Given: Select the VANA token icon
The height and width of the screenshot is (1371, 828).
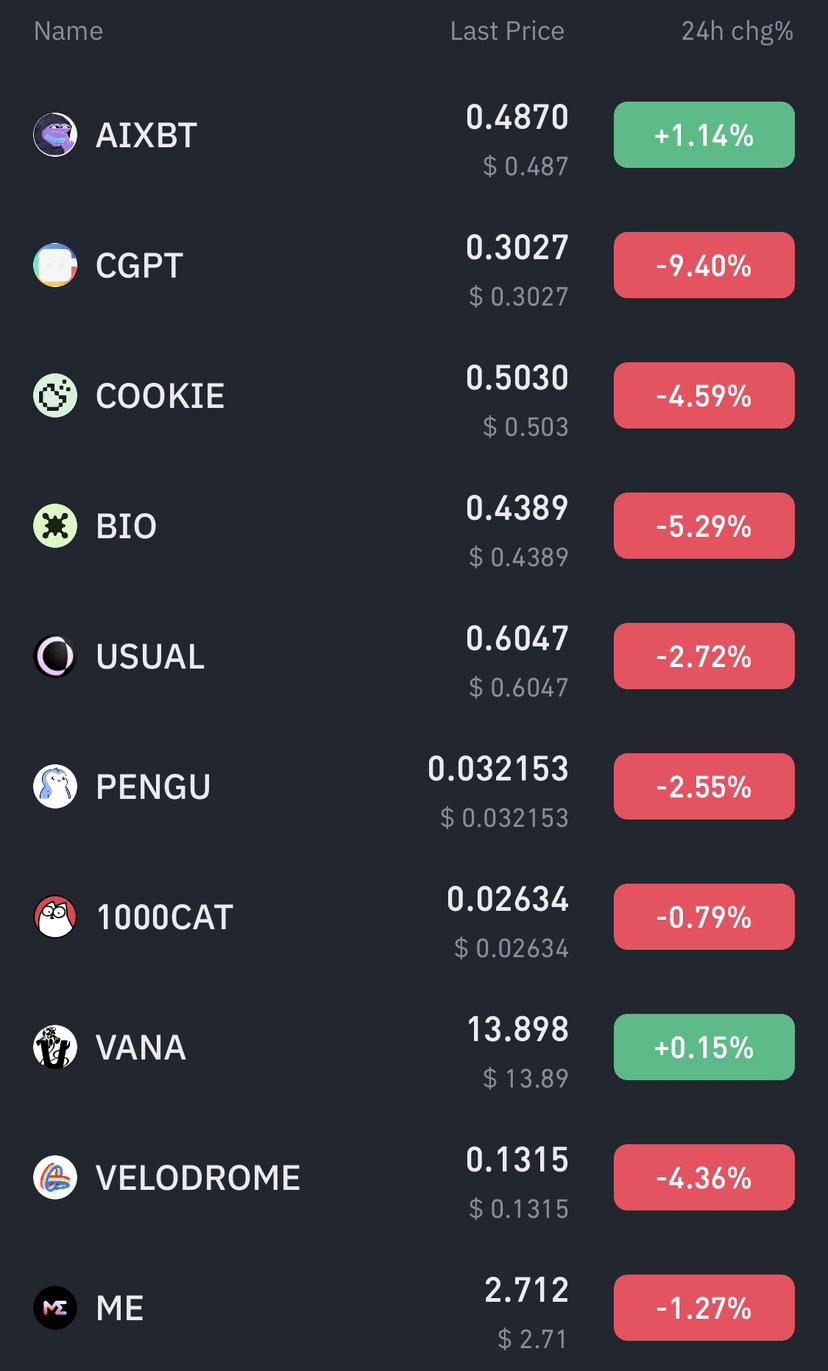Looking at the screenshot, I should (x=55, y=1047).
